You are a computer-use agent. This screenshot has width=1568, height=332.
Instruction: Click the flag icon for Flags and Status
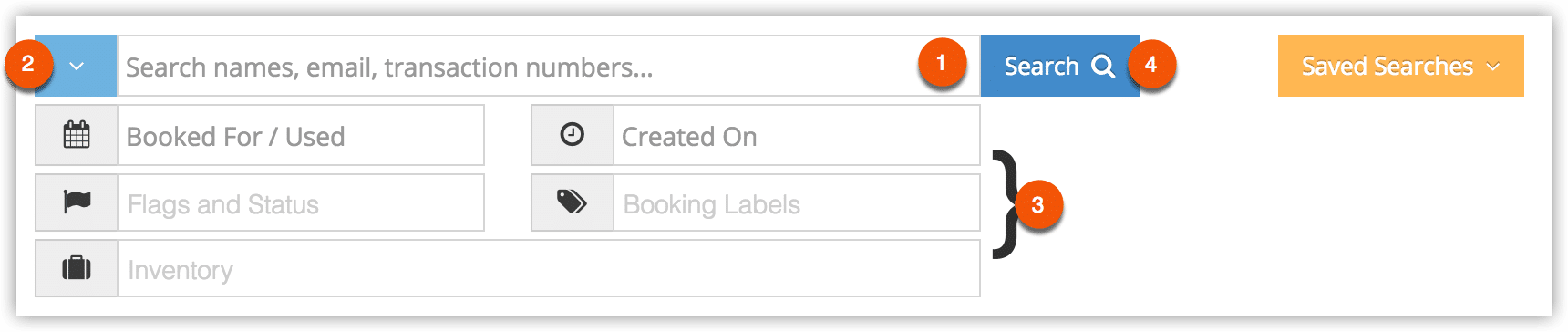pos(77,202)
